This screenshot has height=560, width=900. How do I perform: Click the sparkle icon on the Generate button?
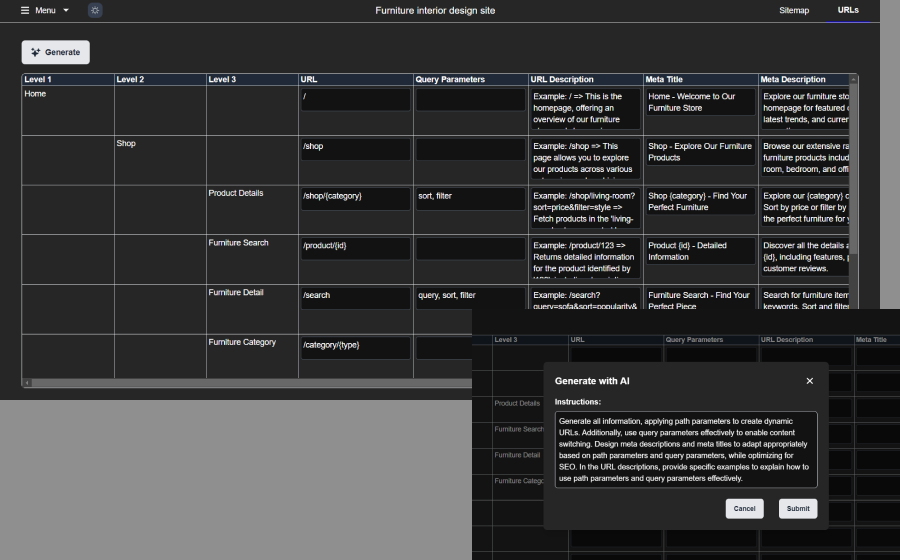click(36, 52)
